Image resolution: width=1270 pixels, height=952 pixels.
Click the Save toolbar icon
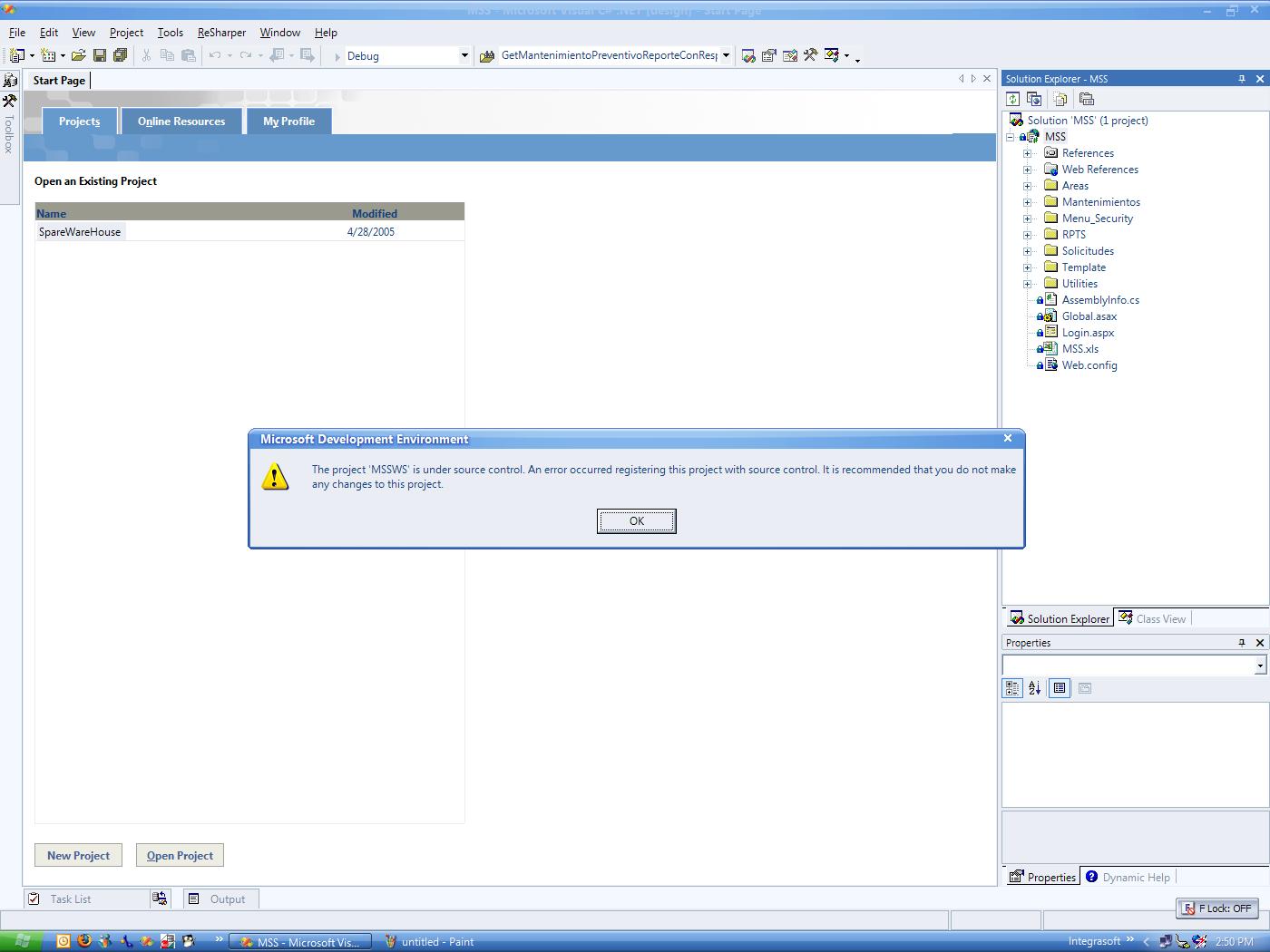point(100,55)
